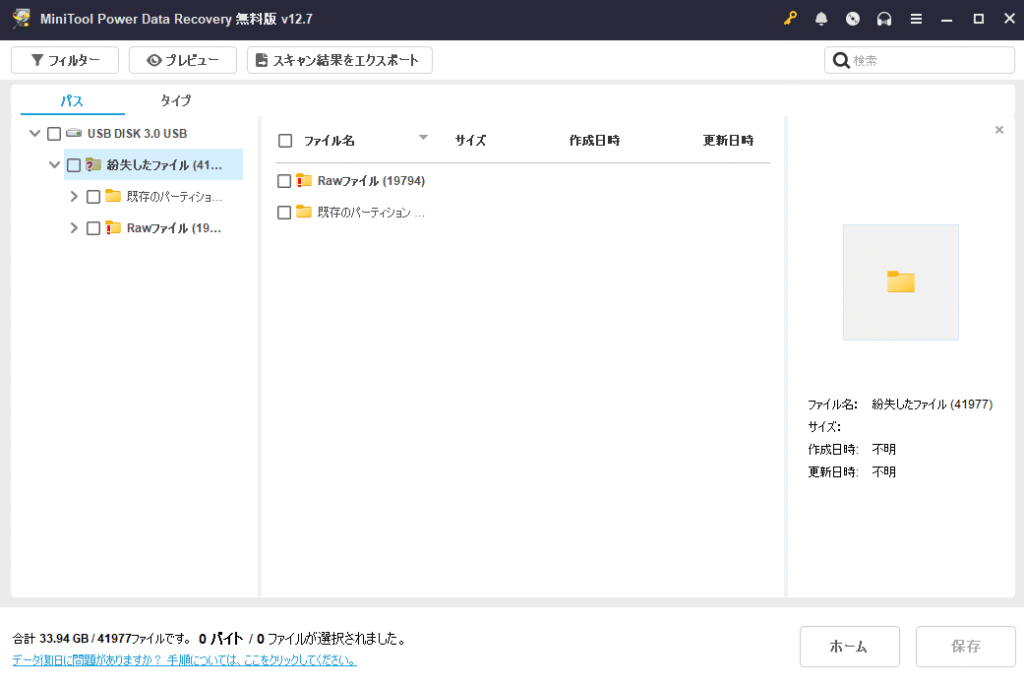Viewport: 1024px width, 686px height.
Task: Click the folder preview thumbnail
Action: [900, 282]
